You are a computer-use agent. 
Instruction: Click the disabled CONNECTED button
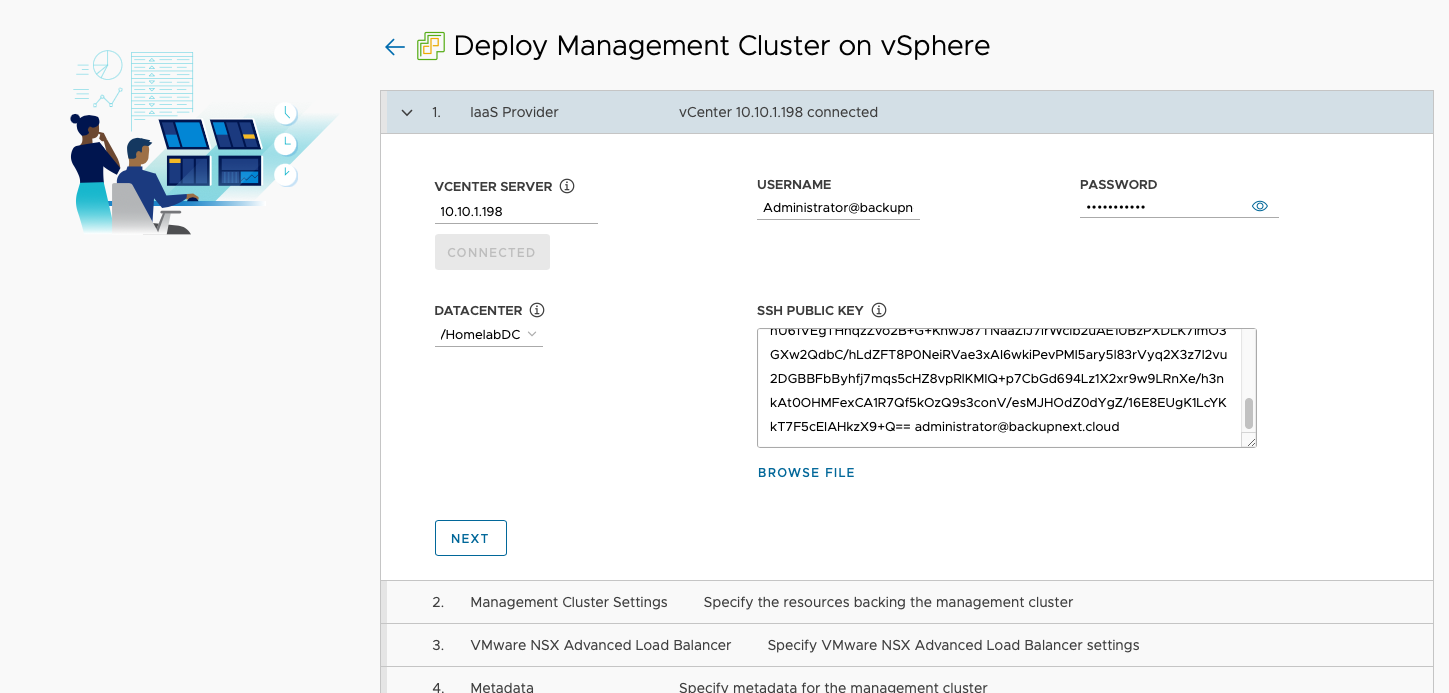coord(492,252)
